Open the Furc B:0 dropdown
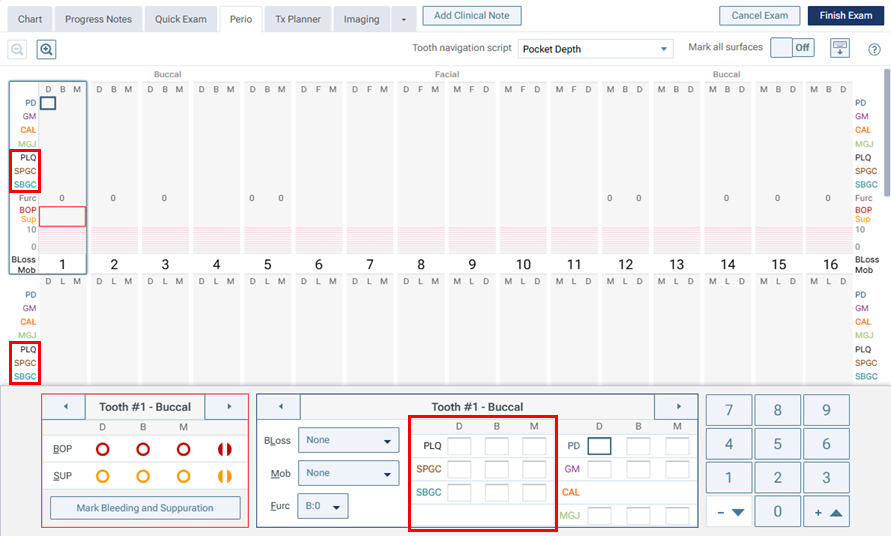The height and width of the screenshot is (536, 891). [323, 507]
